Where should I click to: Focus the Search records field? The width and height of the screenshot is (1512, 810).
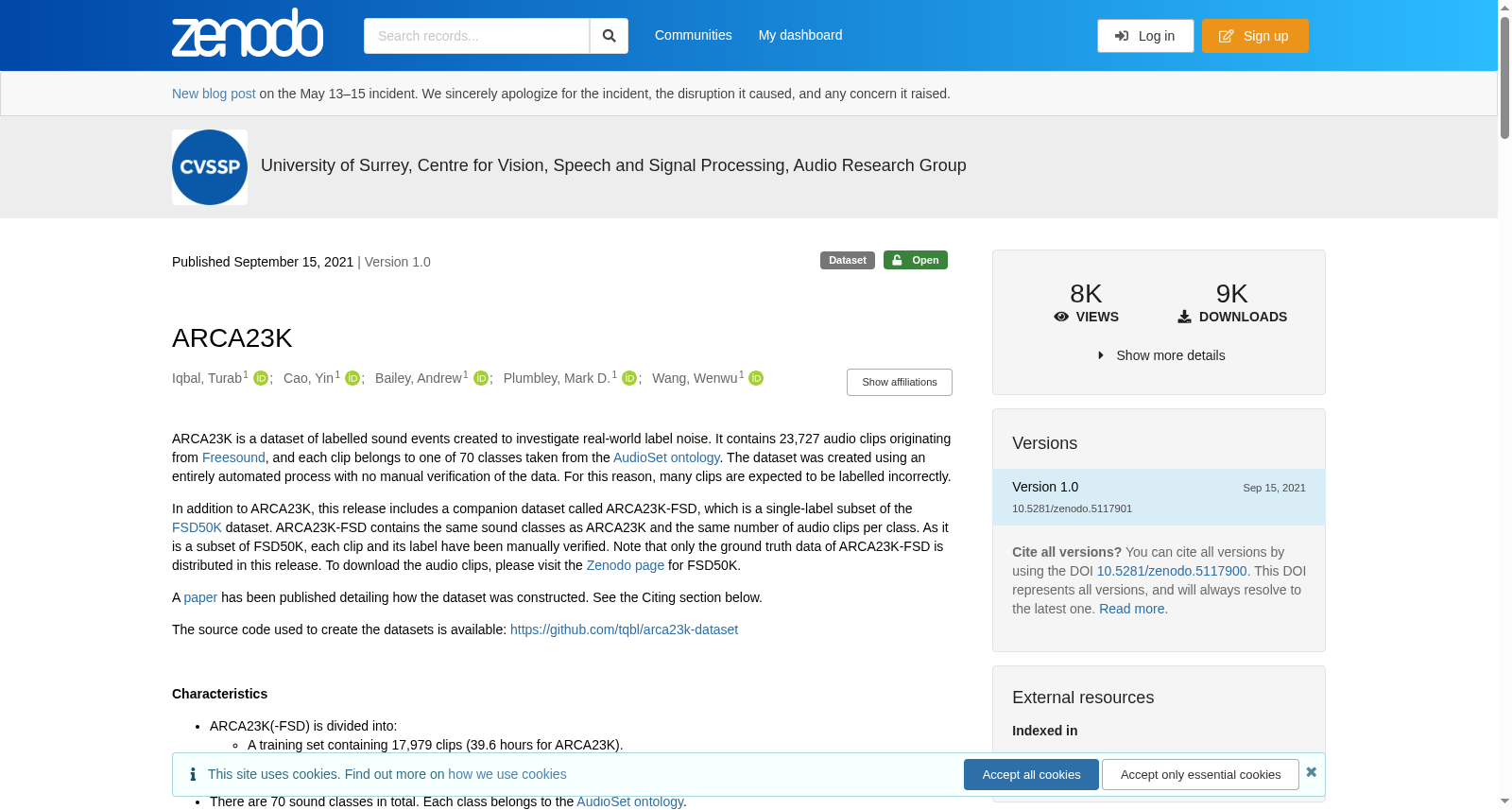(476, 36)
